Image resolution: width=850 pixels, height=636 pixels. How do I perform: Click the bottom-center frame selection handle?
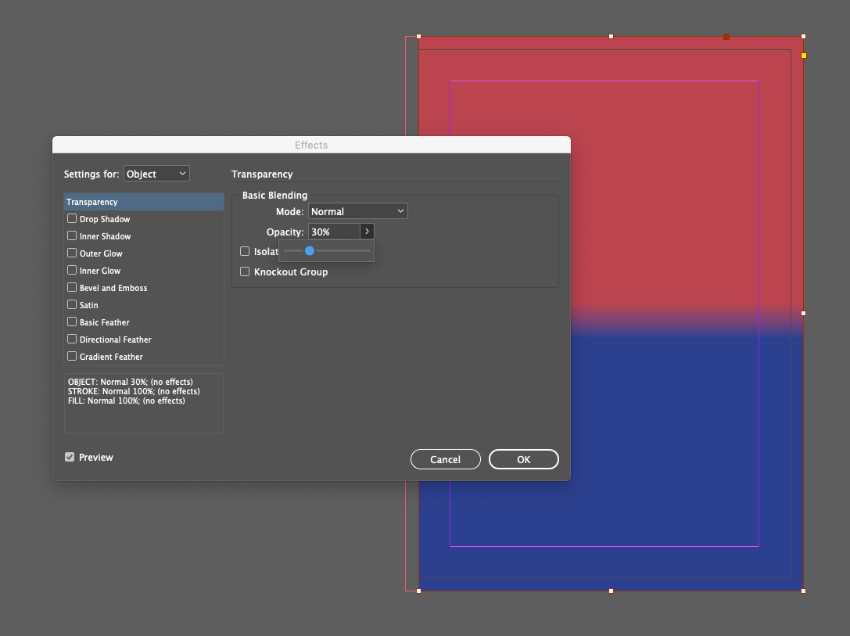[611, 591]
